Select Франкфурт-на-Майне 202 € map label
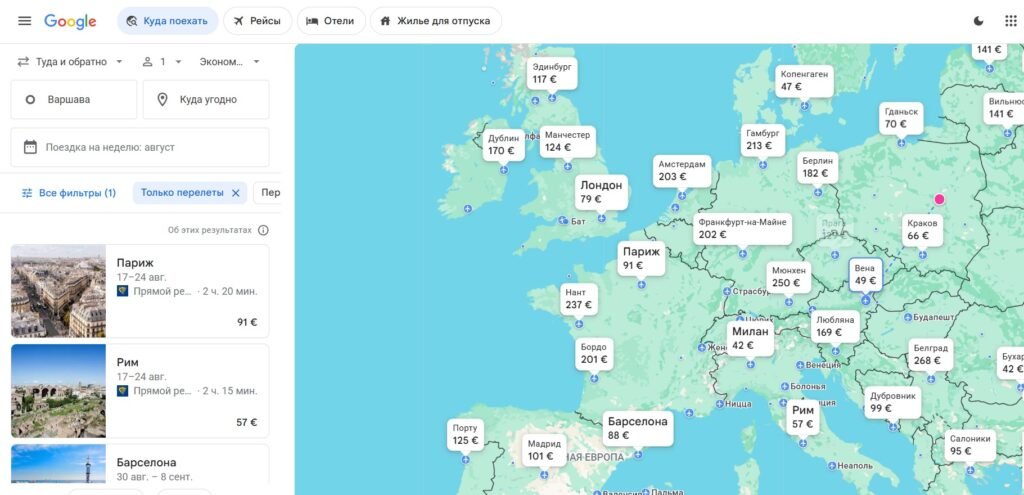 pyautogui.click(x=743, y=229)
